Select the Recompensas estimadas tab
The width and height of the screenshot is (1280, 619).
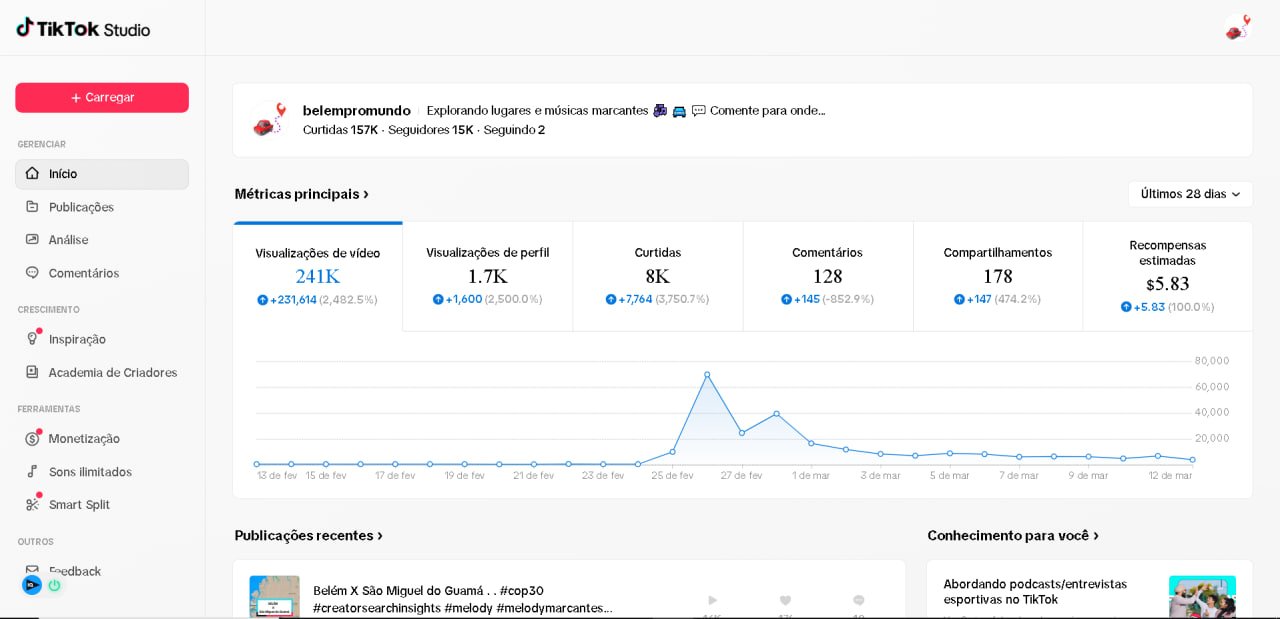tap(1168, 277)
